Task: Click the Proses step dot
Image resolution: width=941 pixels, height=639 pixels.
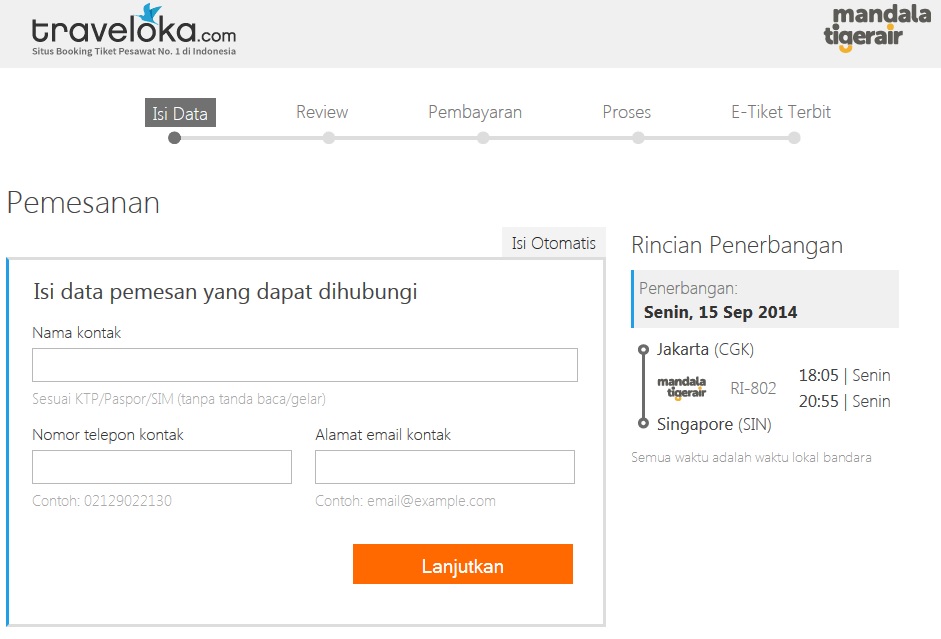Action: [638, 138]
